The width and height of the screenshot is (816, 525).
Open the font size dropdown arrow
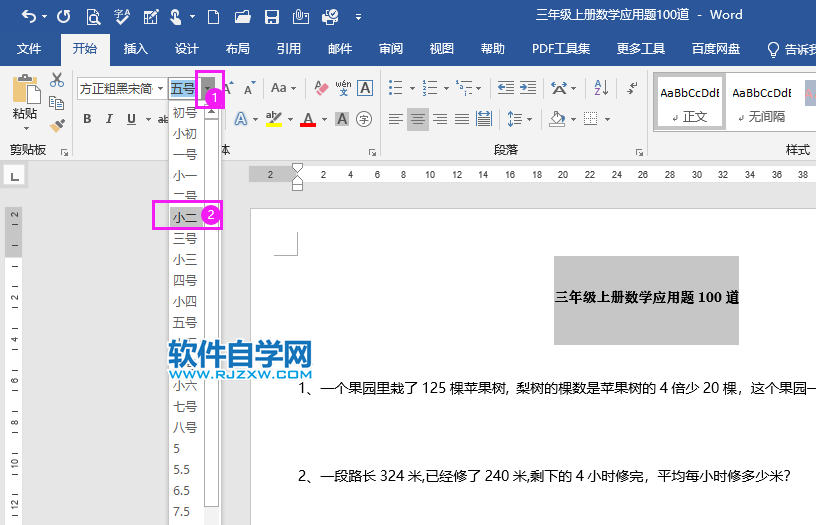click(208, 88)
